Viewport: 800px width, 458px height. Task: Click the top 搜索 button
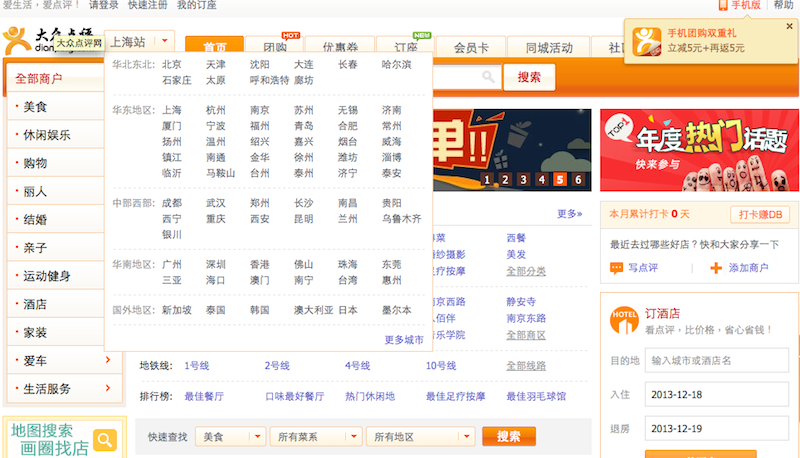pyautogui.click(x=529, y=77)
